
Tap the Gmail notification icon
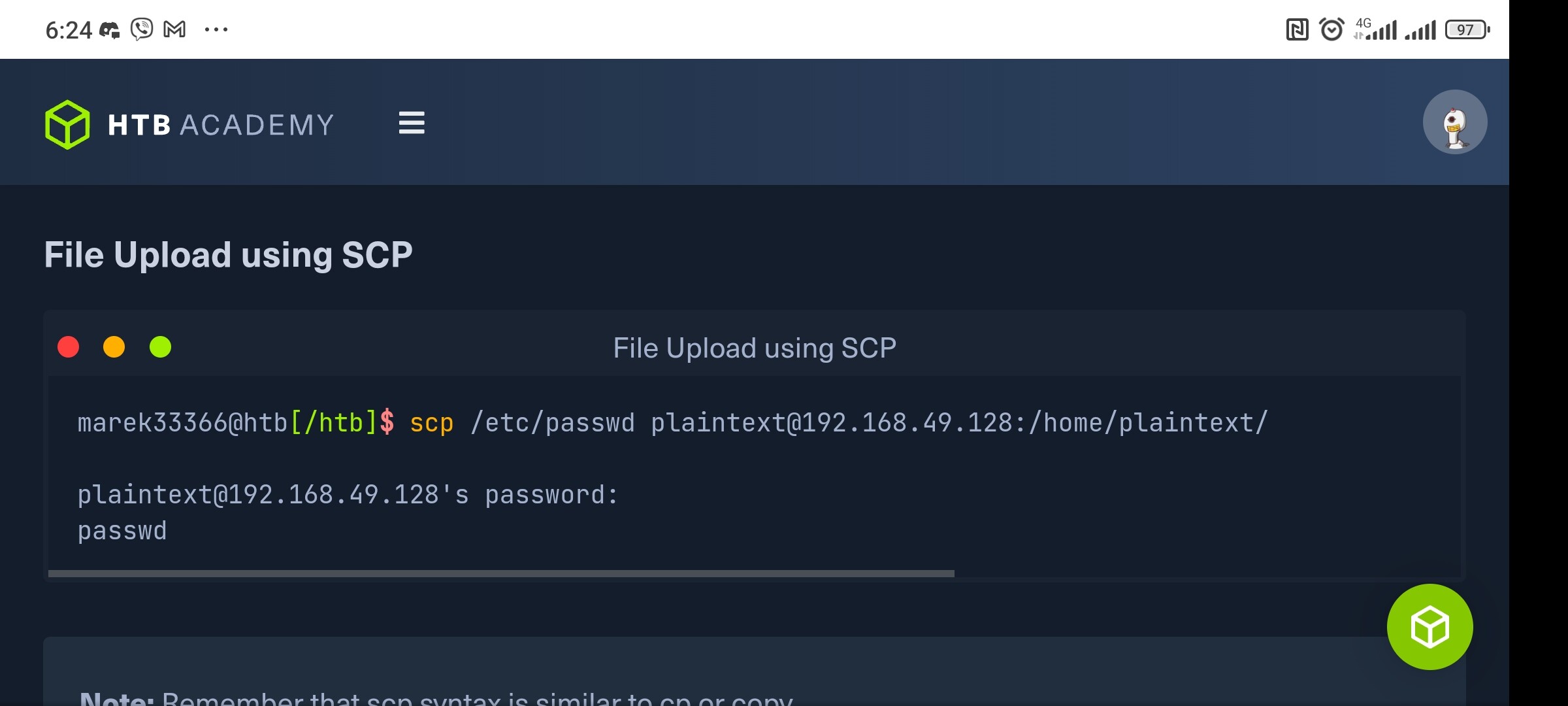[174, 29]
